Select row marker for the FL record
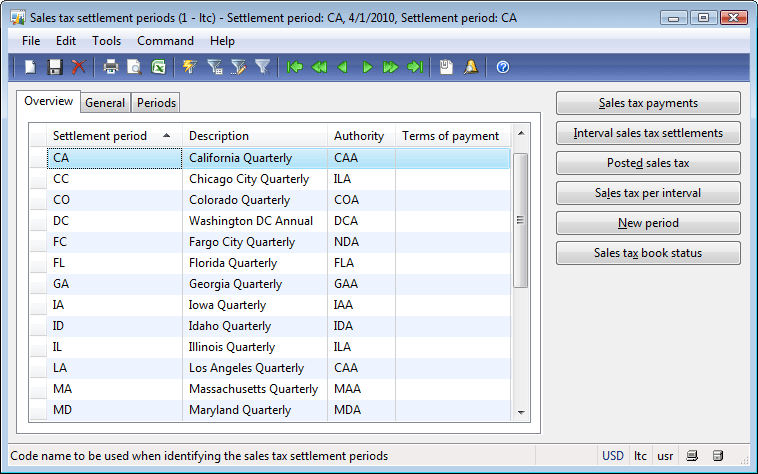 pyautogui.click(x=38, y=263)
